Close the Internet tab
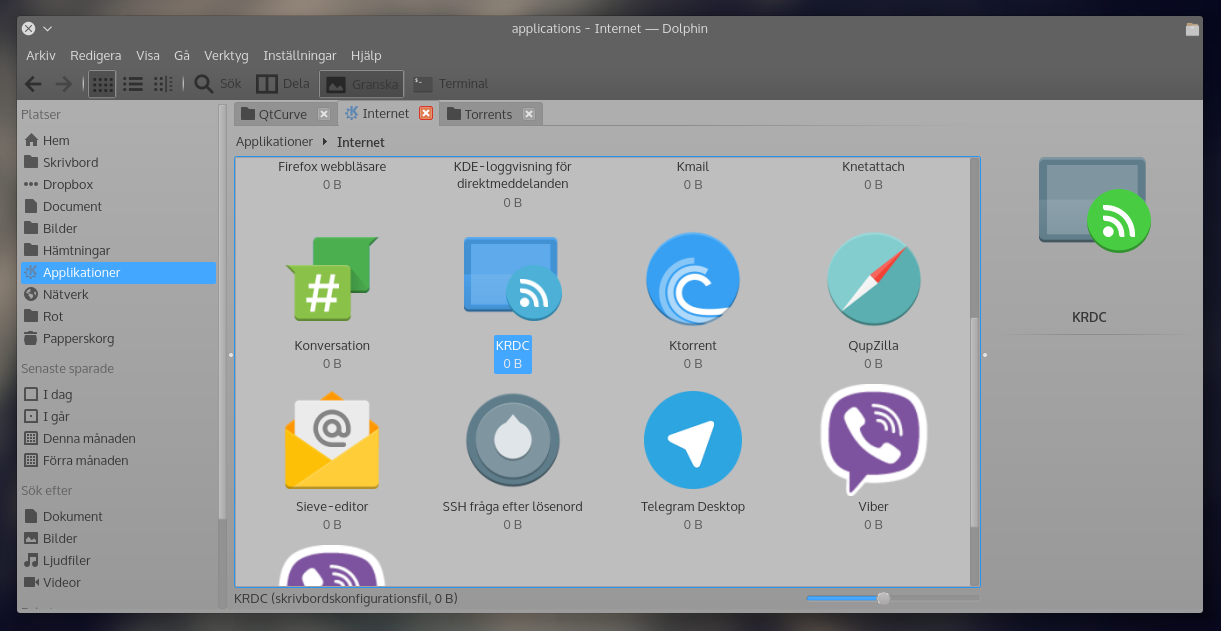1221x631 pixels. pyautogui.click(x=426, y=113)
